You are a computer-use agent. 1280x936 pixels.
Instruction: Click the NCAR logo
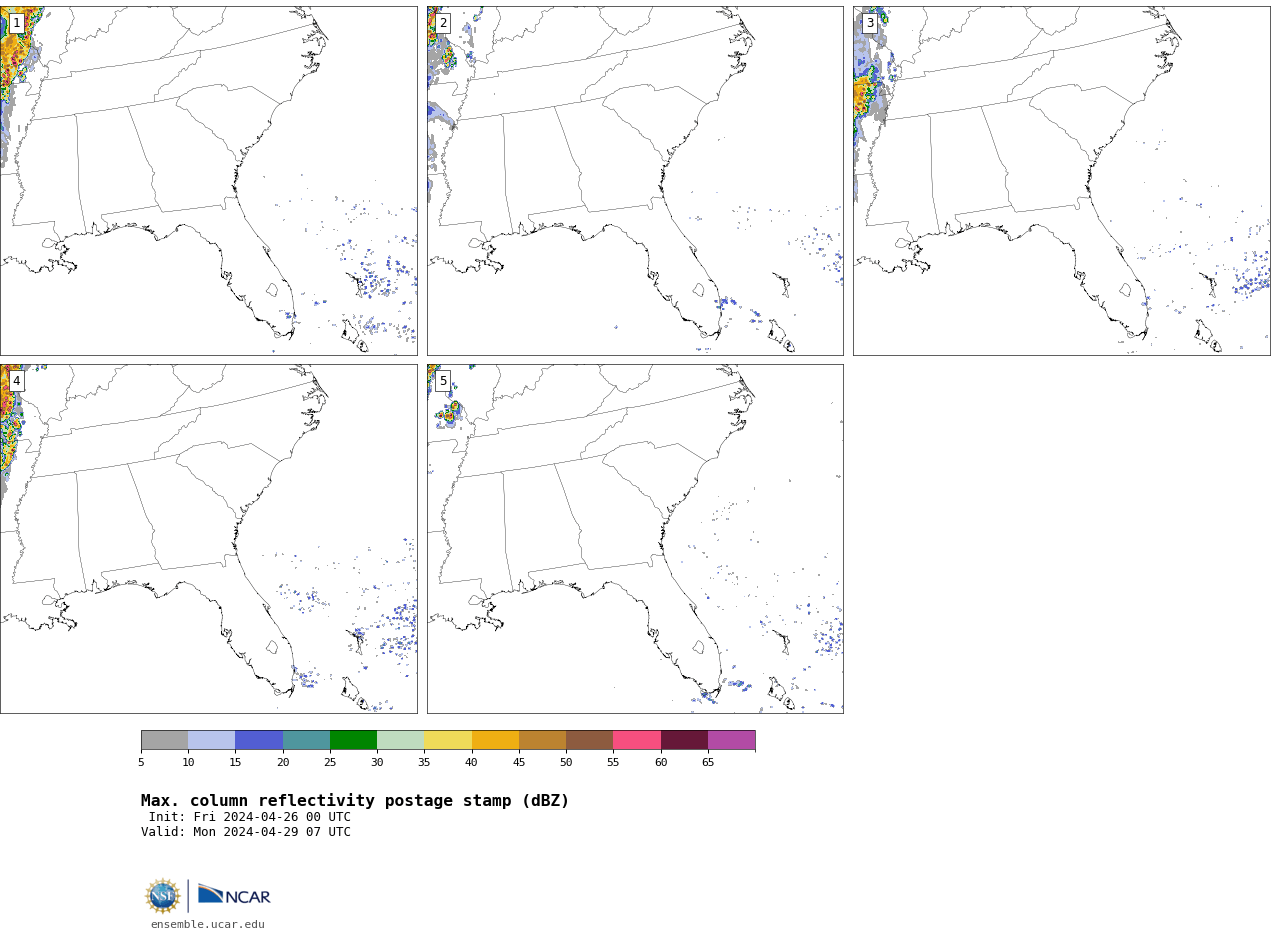234,895
